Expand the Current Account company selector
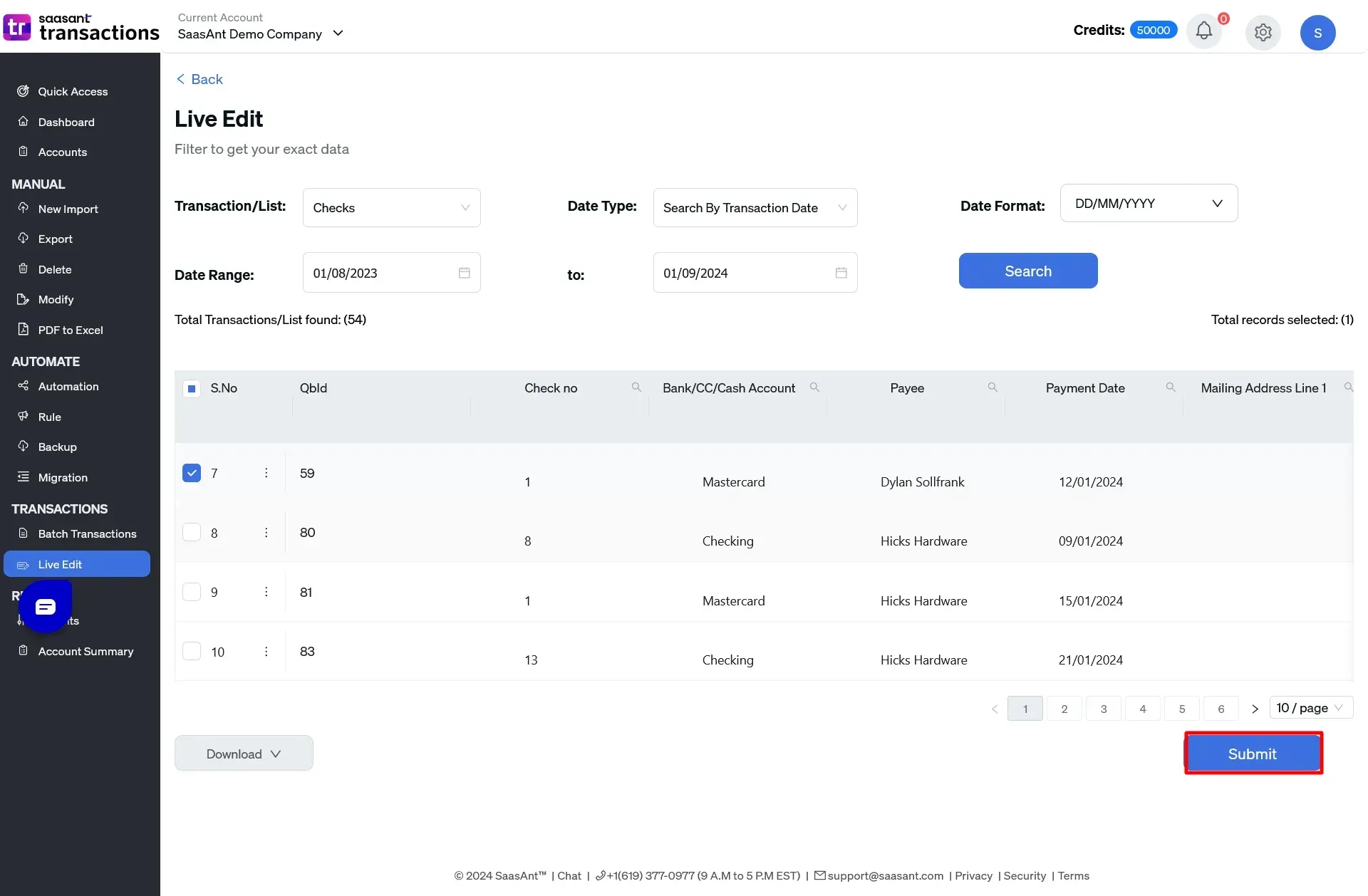Screen dimensions: 1368x896 click(x=261, y=33)
